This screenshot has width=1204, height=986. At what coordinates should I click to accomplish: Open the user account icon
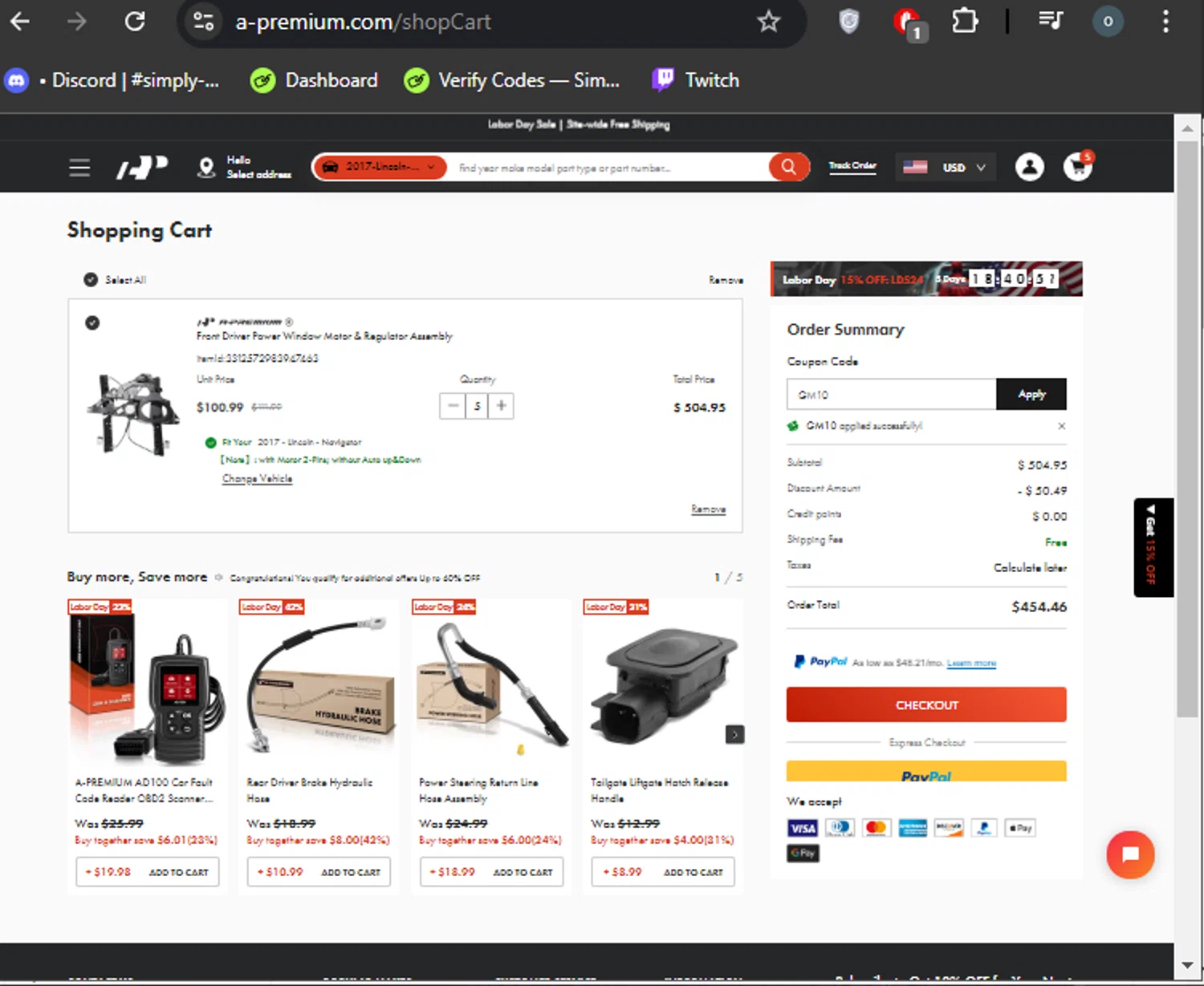pyautogui.click(x=1029, y=167)
